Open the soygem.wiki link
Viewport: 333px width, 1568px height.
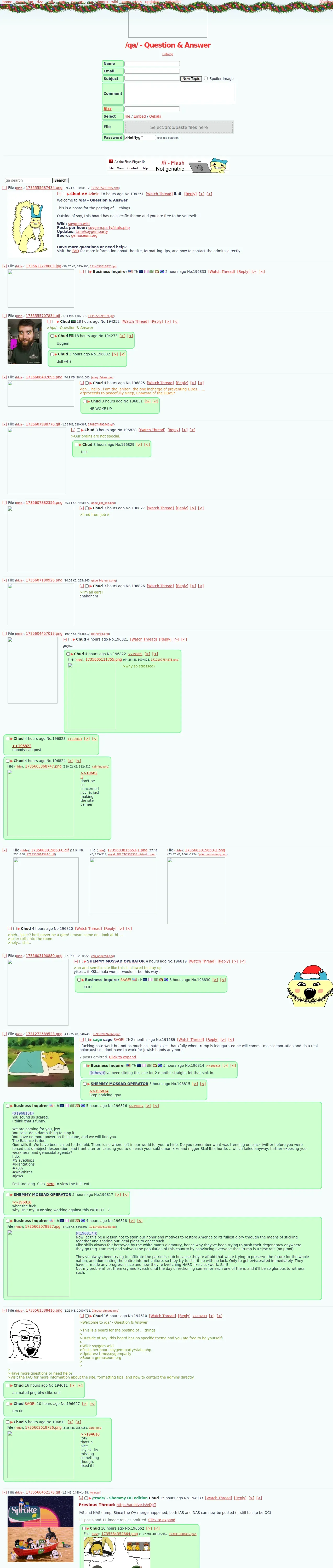pyautogui.click(x=78, y=223)
